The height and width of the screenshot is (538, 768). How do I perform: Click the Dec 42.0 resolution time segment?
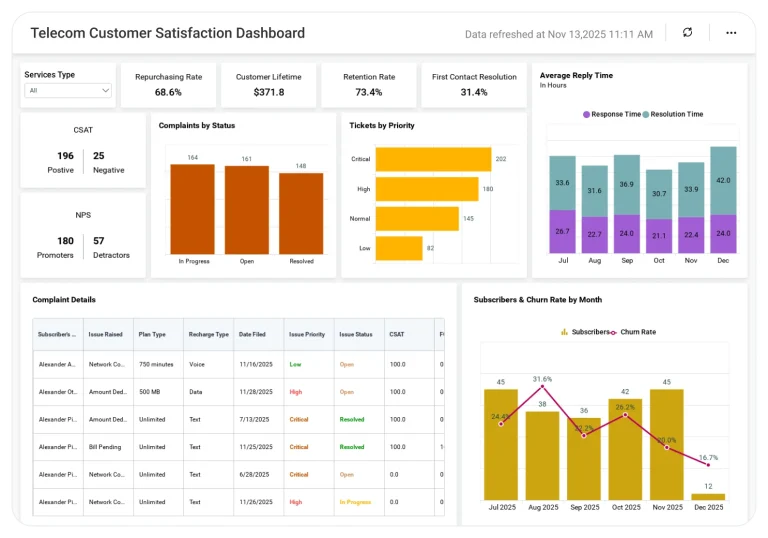coord(723,181)
